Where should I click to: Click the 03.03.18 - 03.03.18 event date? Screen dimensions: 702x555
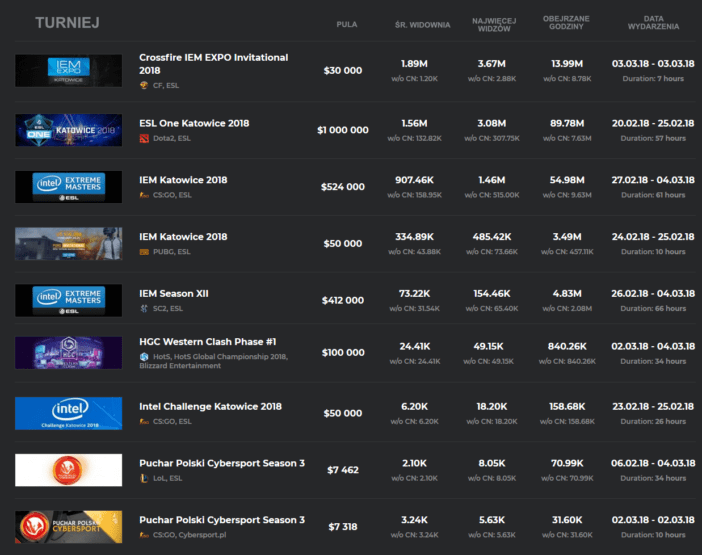(653, 64)
